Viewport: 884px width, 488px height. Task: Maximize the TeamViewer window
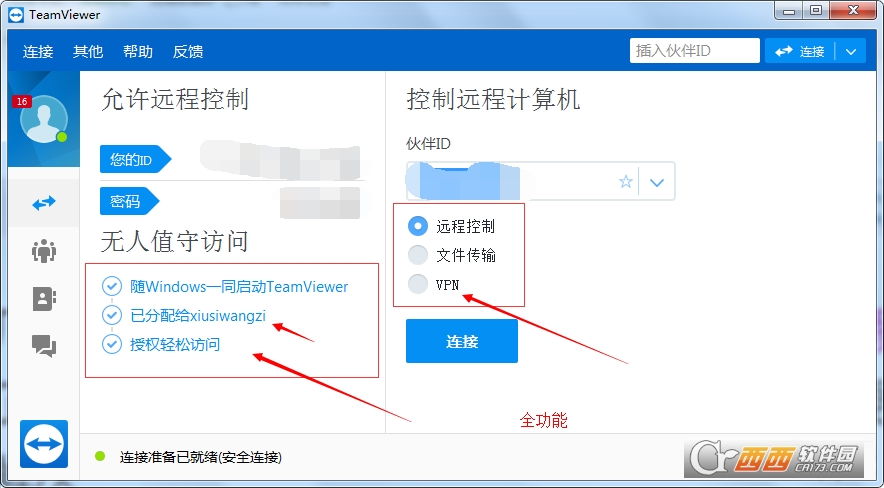pyautogui.click(x=816, y=11)
